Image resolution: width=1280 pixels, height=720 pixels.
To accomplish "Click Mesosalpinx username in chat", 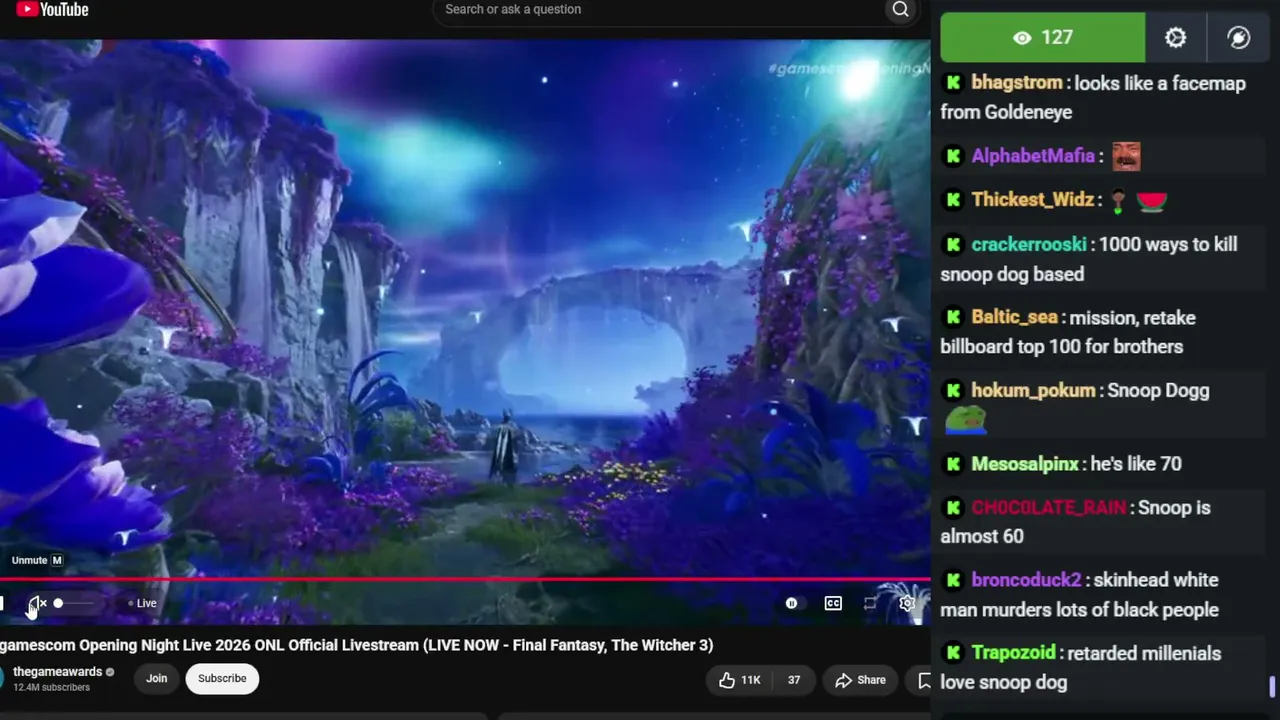I will click(x=1025, y=464).
